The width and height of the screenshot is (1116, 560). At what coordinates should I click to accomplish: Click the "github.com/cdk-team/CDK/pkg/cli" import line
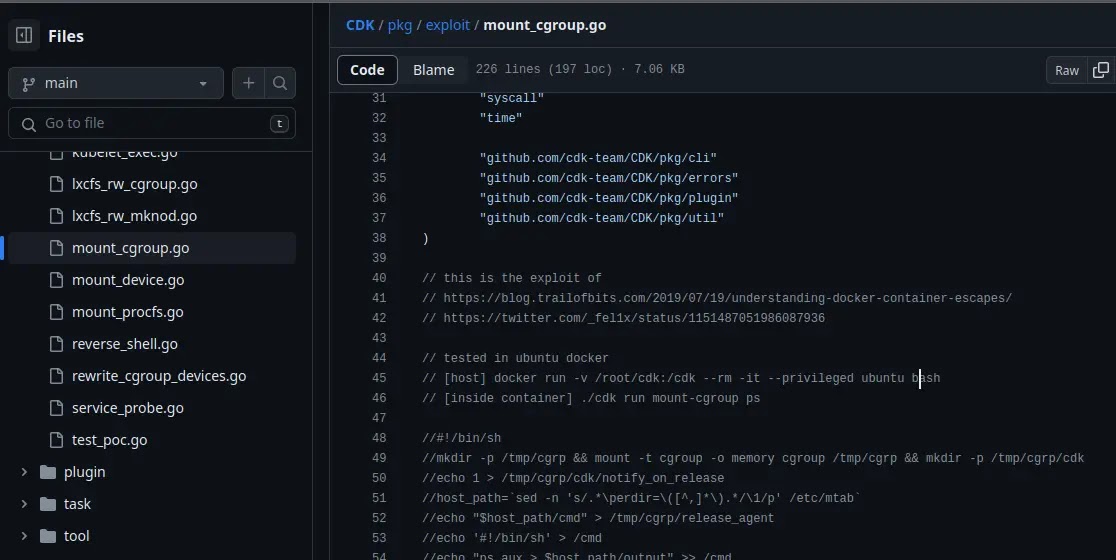click(x=598, y=158)
